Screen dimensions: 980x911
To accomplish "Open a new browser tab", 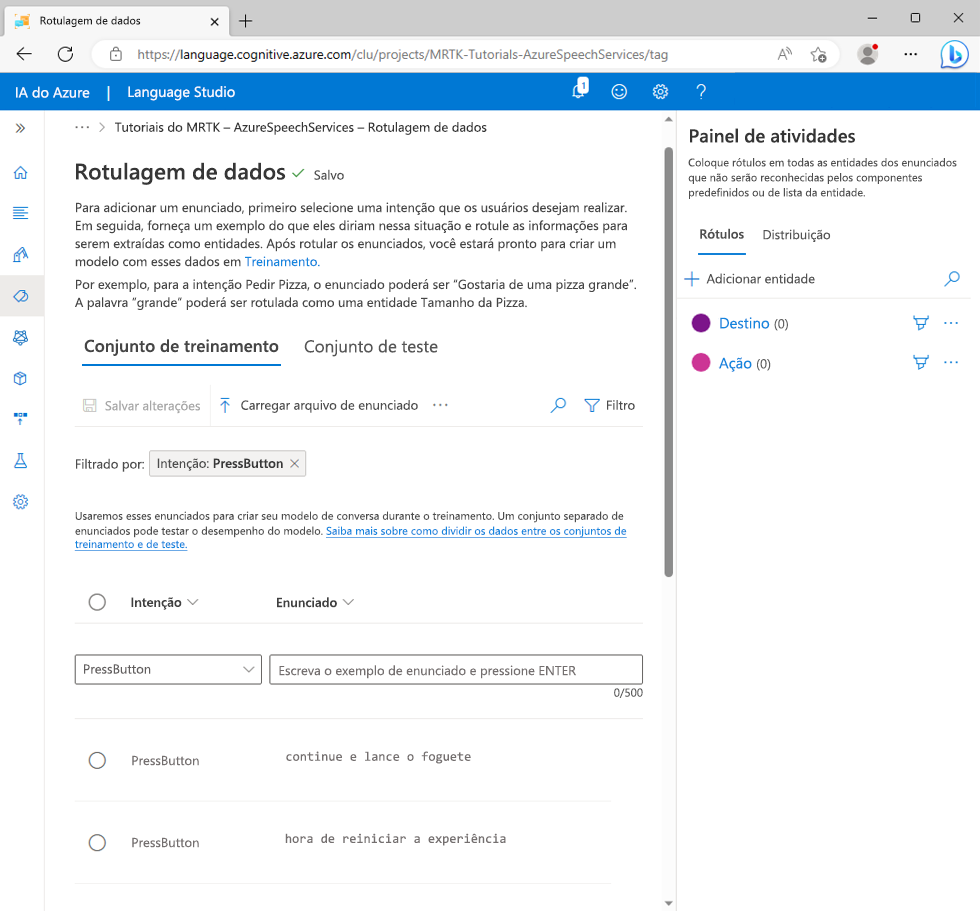I will (x=246, y=21).
